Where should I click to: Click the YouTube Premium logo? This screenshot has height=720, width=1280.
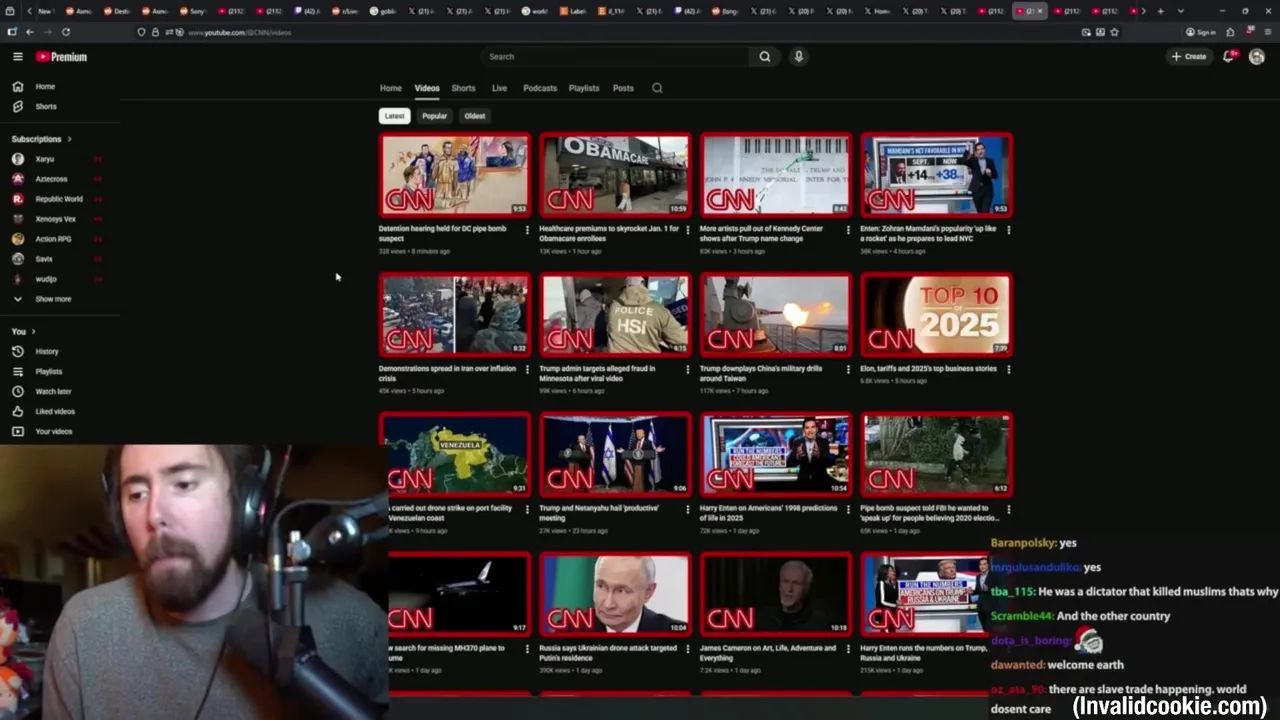click(61, 57)
